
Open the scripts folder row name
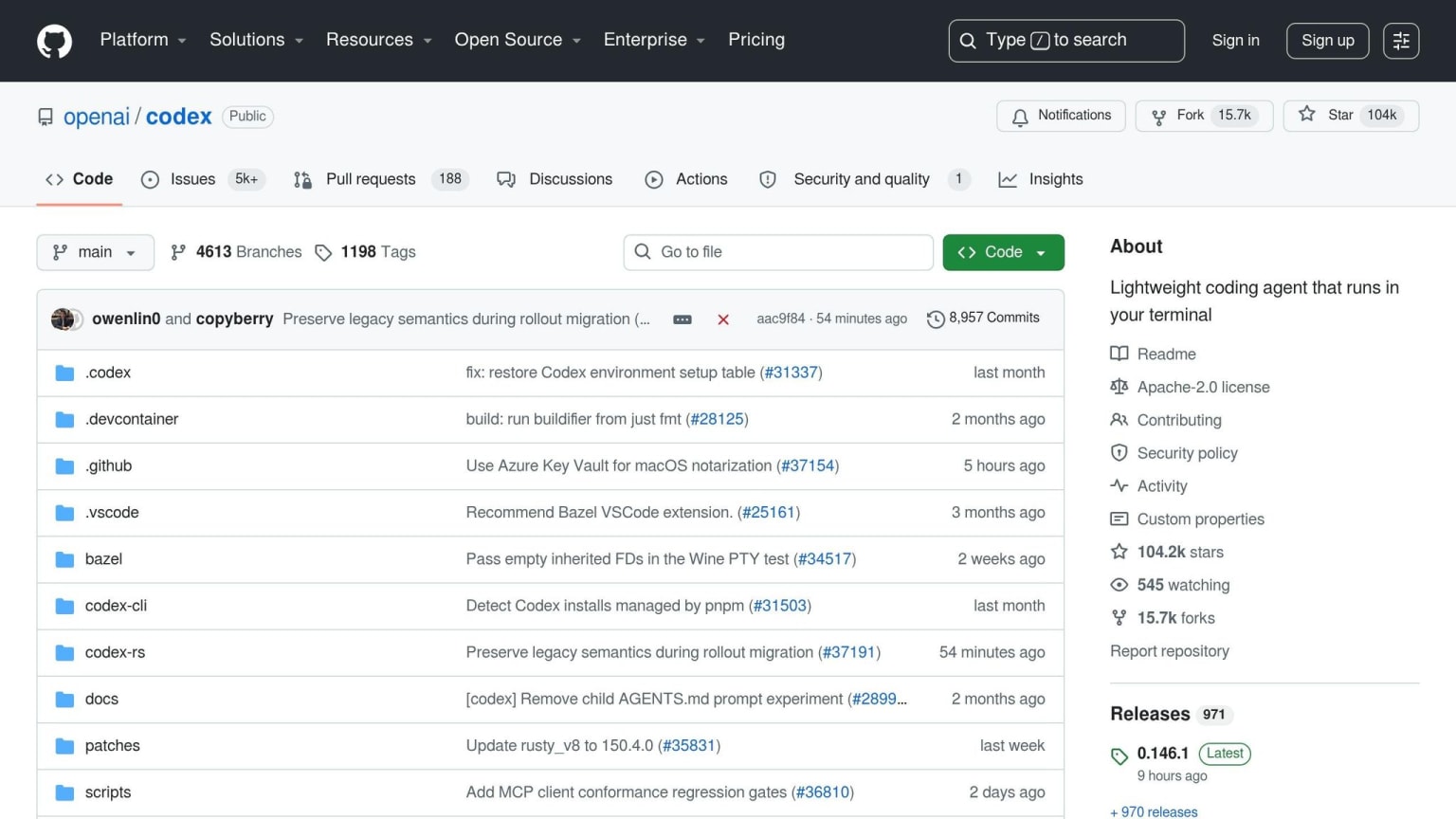(x=108, y=792)
